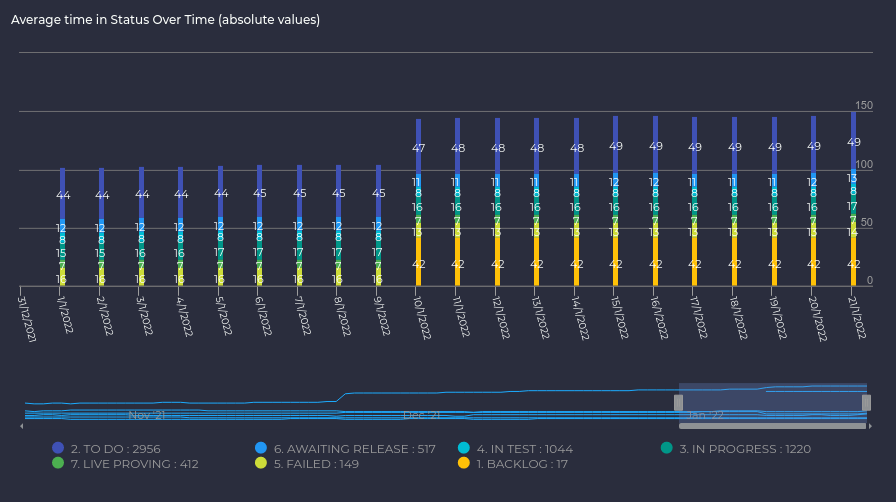Click the 12/1/2022 x-axis date label
896x502 pixels.
[501, 318]
